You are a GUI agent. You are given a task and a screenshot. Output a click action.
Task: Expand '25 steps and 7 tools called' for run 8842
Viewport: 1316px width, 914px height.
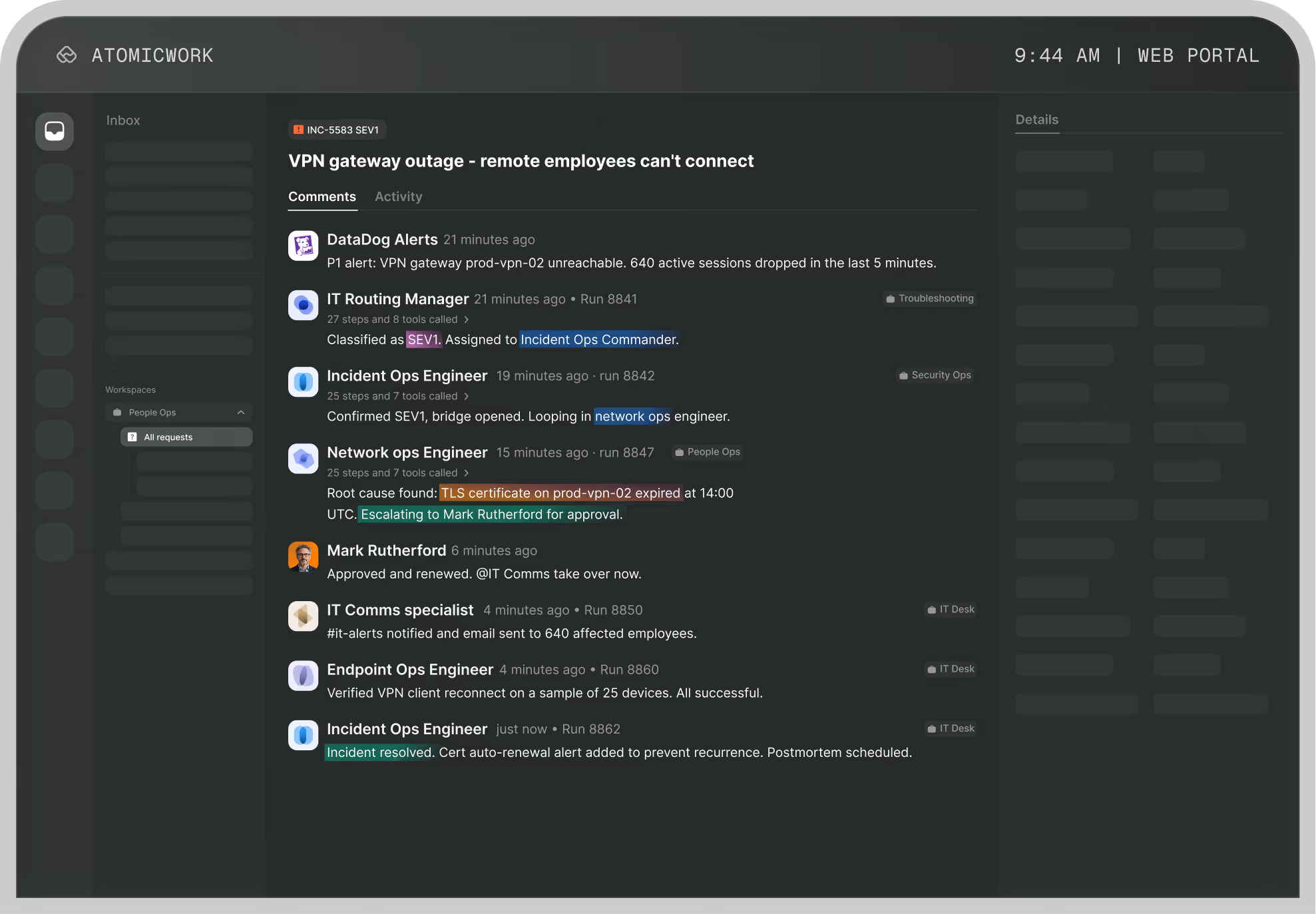(398, 396)
